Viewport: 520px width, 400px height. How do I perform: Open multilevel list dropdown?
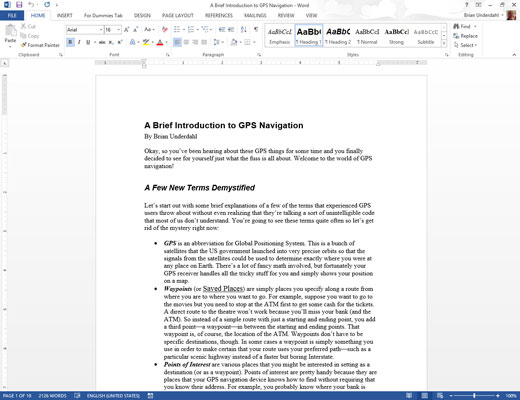211,30
